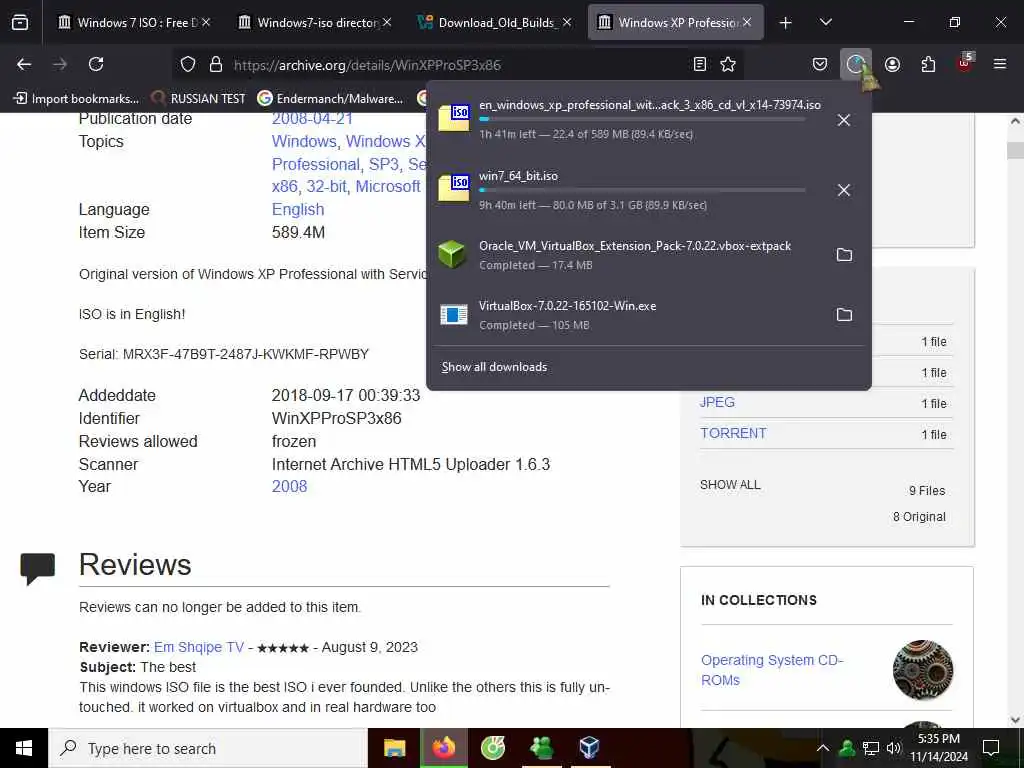Close the Download_Old_Builds tab
The height and width of the screenshot is (768, 1024).
pos(567,22)
